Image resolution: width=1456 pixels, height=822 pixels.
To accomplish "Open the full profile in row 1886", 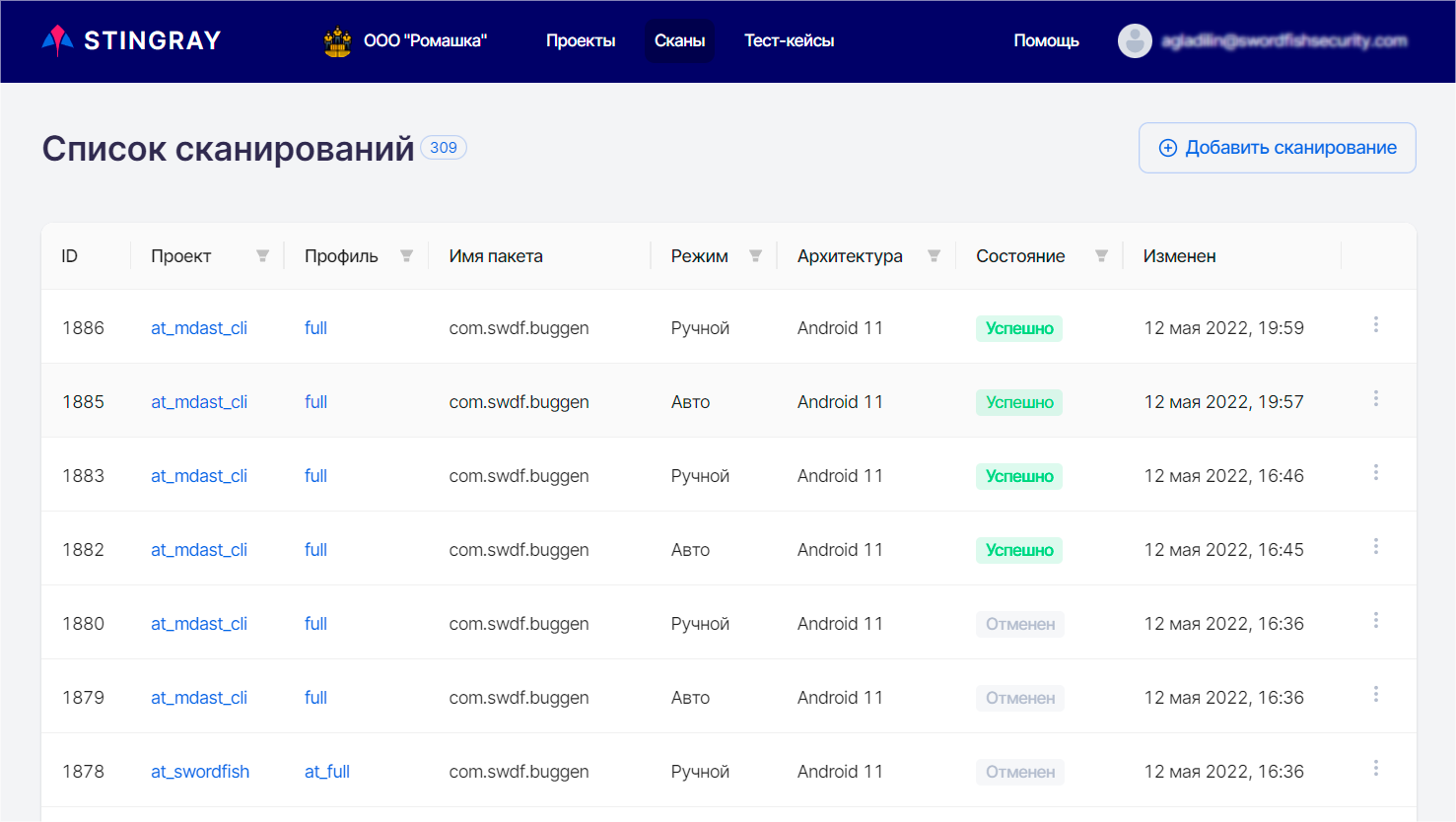I will coord(315,328).
